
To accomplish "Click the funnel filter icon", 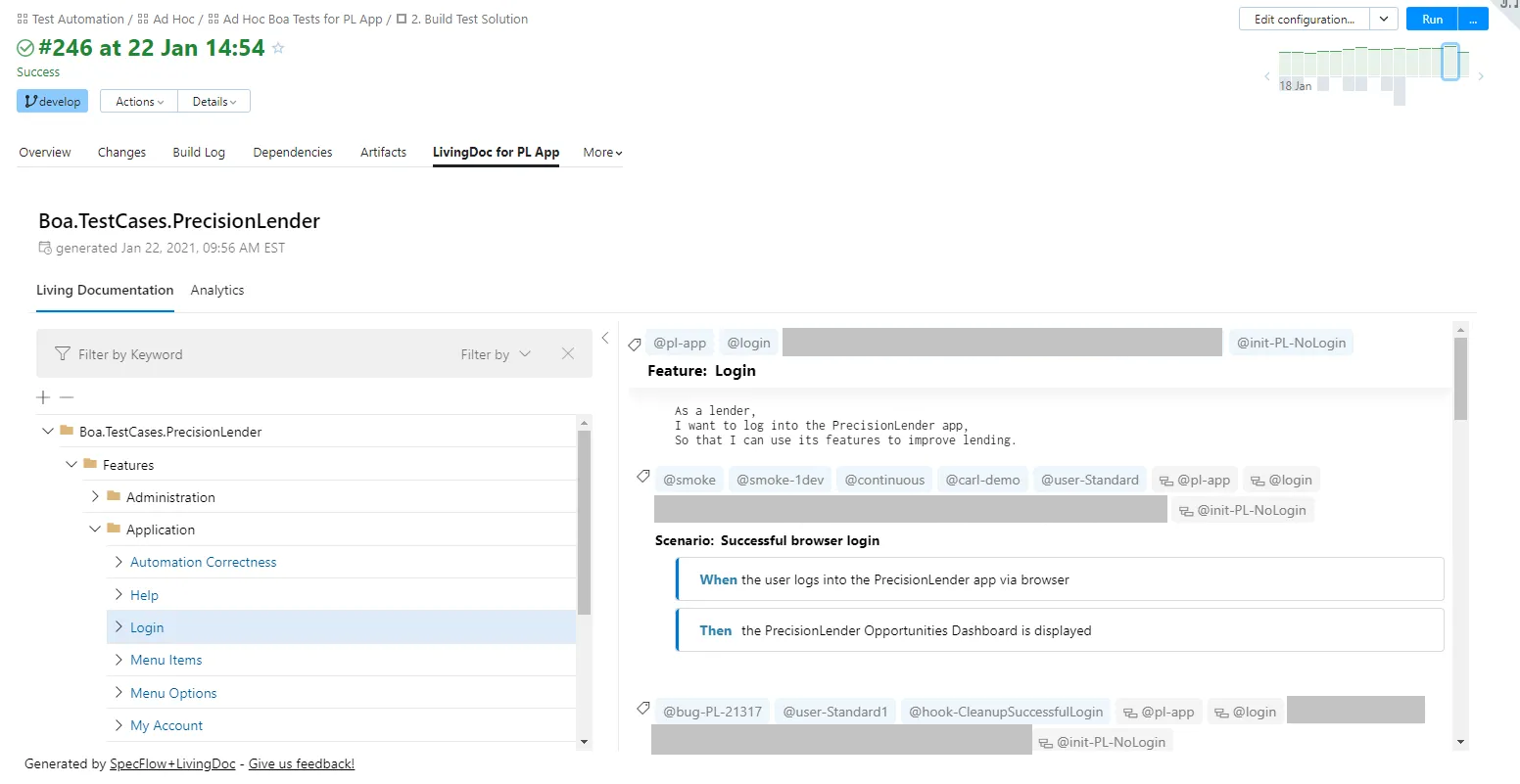I will 62,354.
